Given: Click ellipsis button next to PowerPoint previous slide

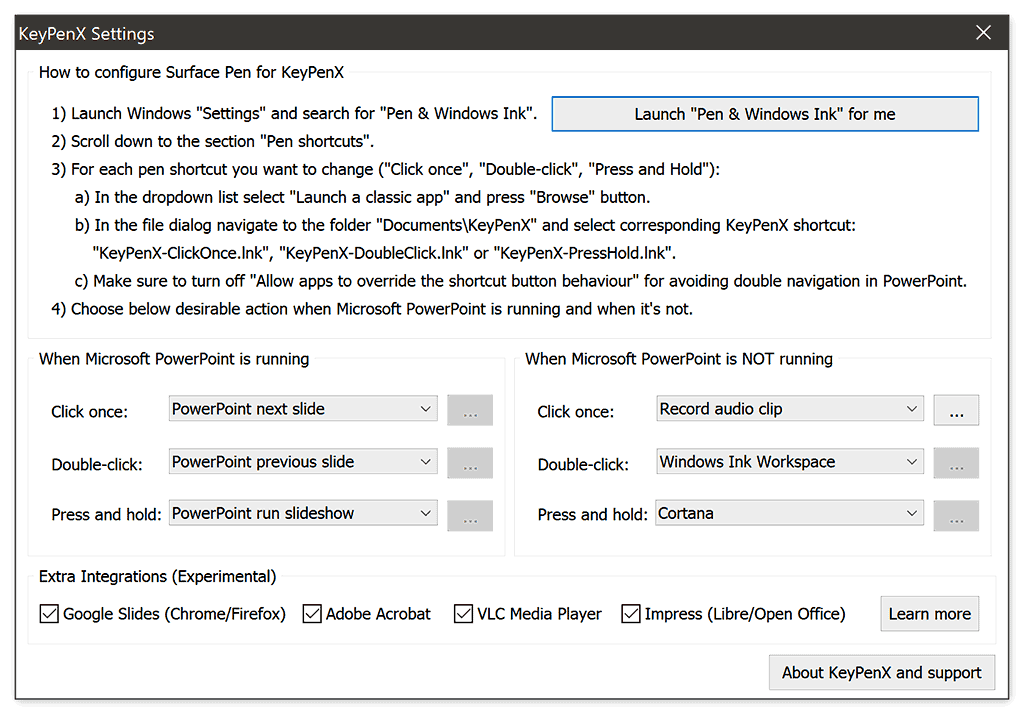Looking at the screenshot, I should tap(470, 463).
